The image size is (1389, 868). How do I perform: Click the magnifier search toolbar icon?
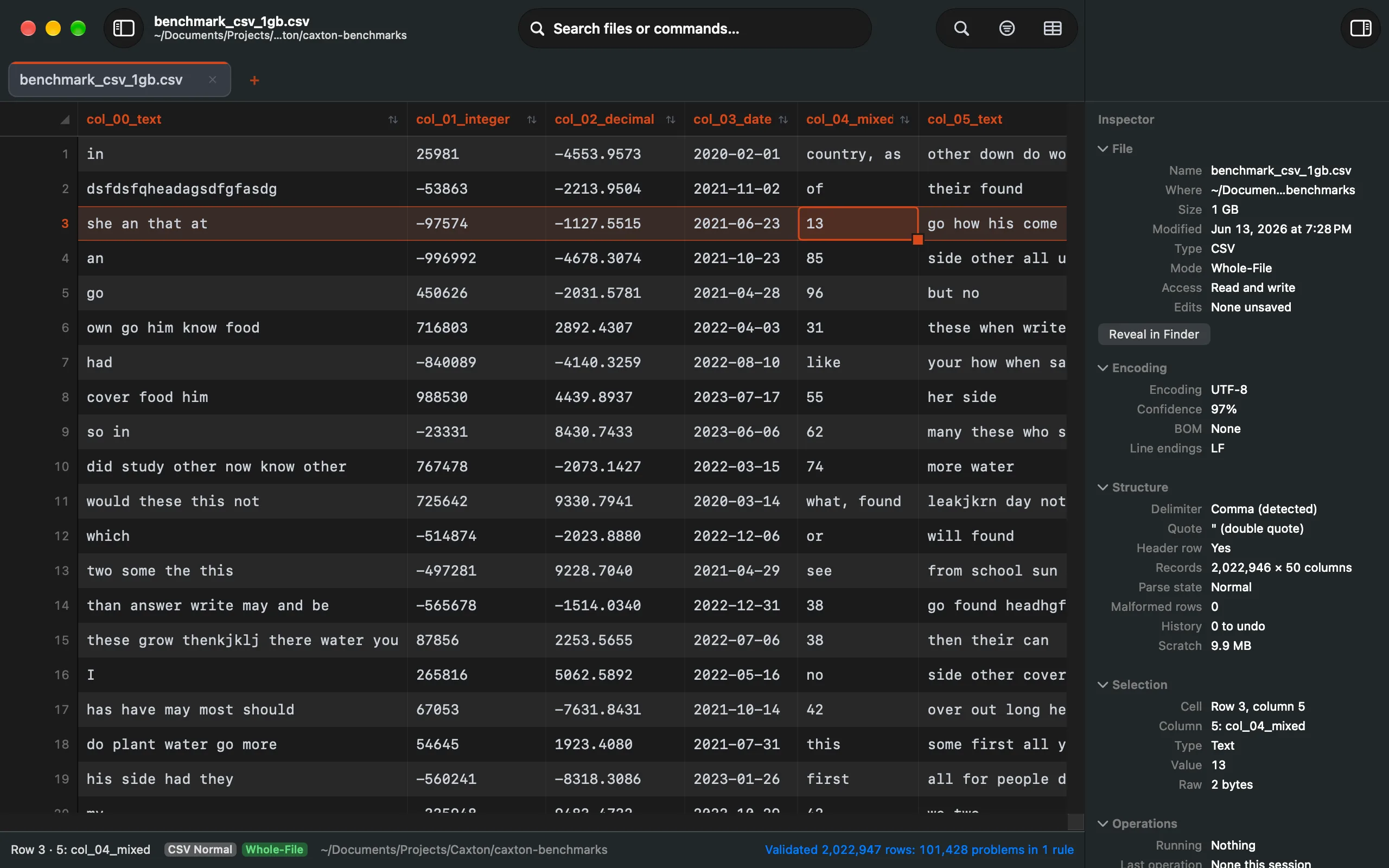[961, 28]
